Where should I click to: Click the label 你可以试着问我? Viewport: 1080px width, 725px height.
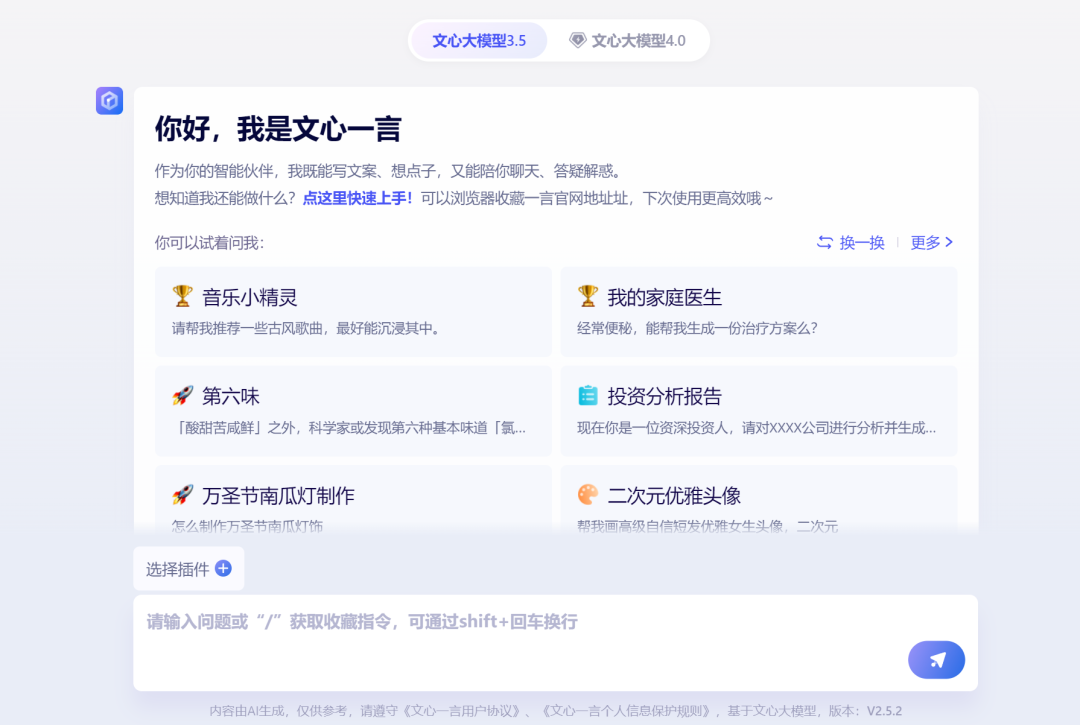209,243
